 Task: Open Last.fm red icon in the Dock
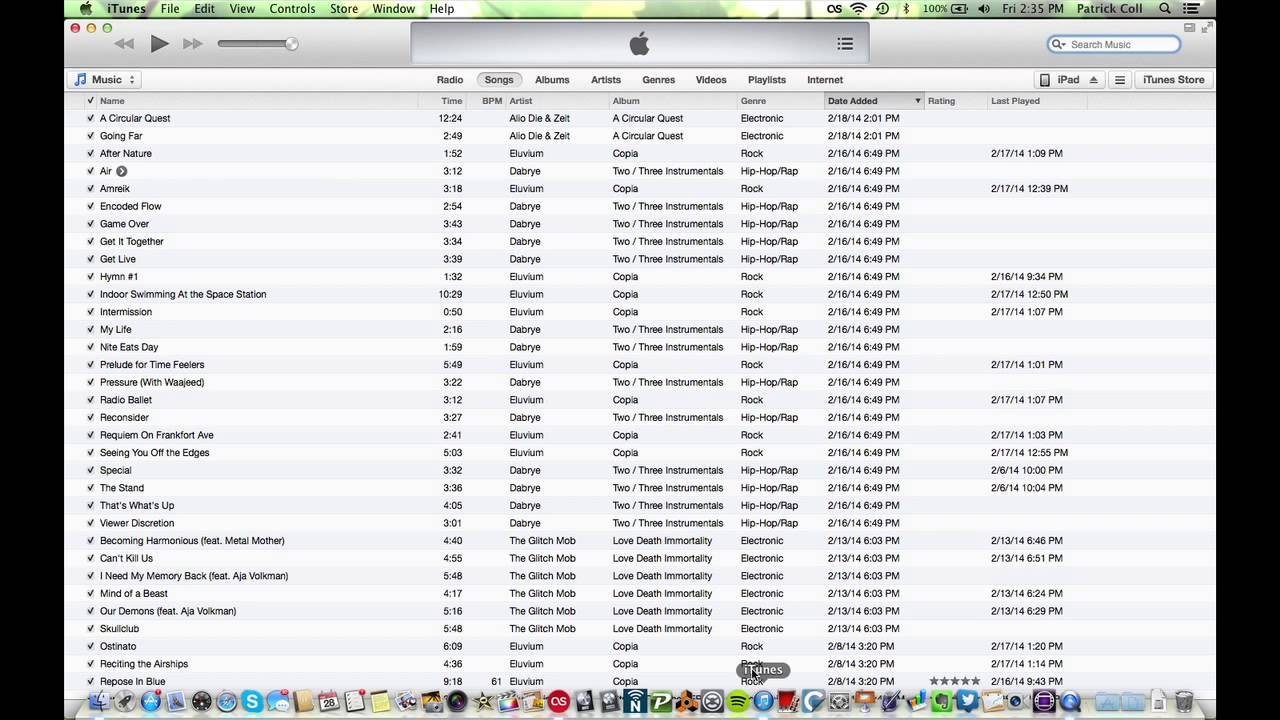pos(558,702)
